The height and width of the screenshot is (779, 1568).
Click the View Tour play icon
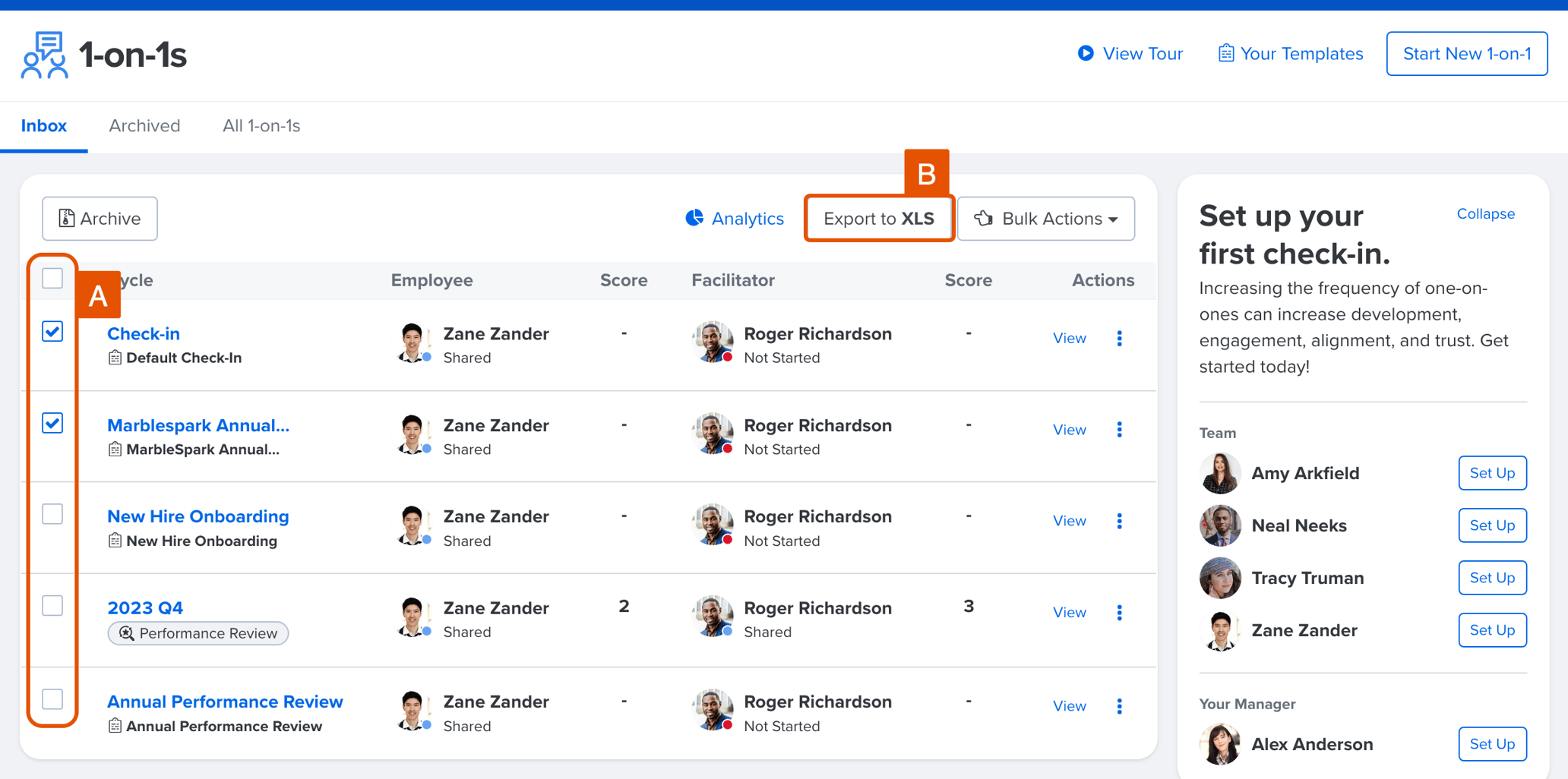pos(1086,53)
